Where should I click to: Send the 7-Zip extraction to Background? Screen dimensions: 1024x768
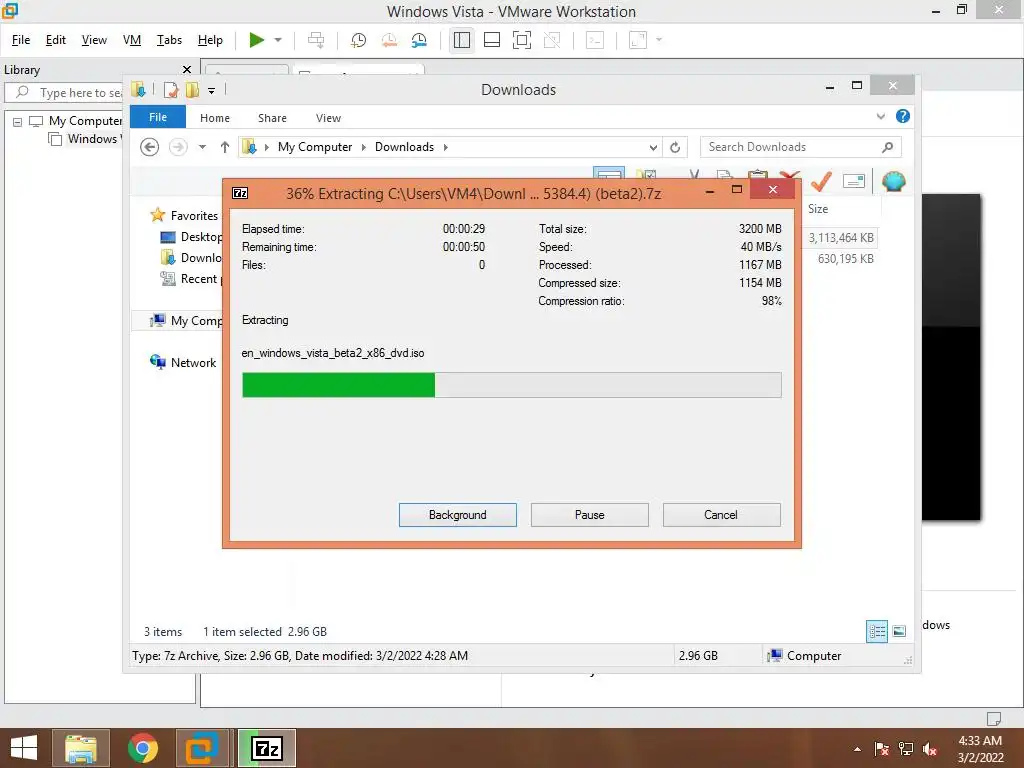click(458, 515)
